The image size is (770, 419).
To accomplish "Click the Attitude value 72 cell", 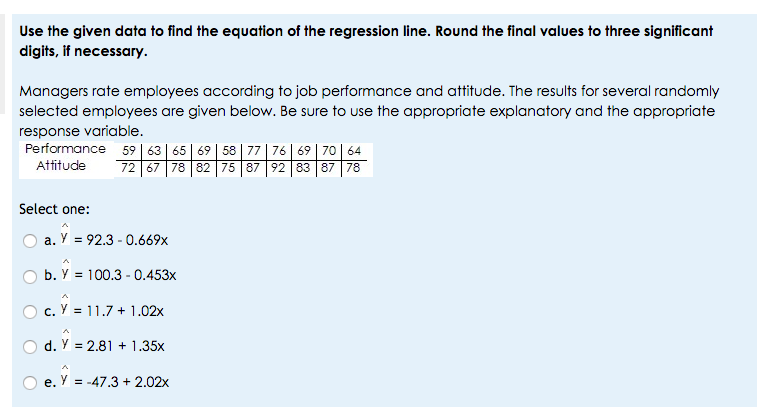I will tap(128, 168).
